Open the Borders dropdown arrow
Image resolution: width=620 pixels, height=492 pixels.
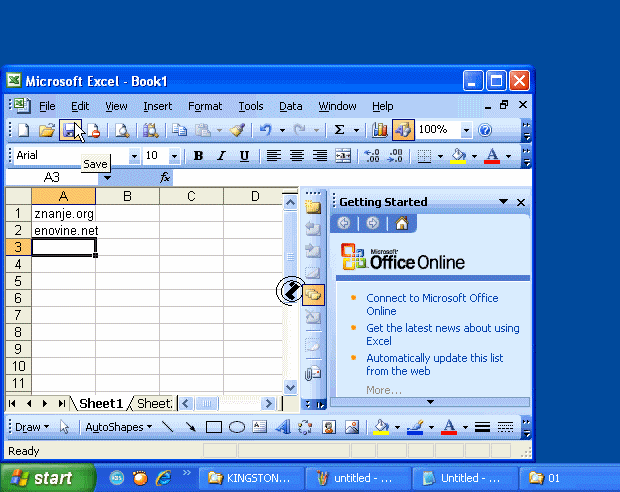(x=440, y=156)
